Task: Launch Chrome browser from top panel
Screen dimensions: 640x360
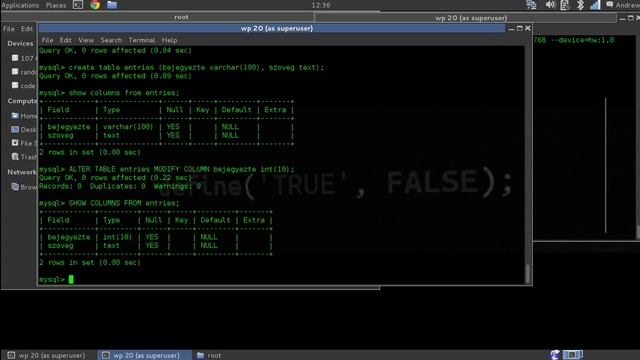Action: coord(95,5)
